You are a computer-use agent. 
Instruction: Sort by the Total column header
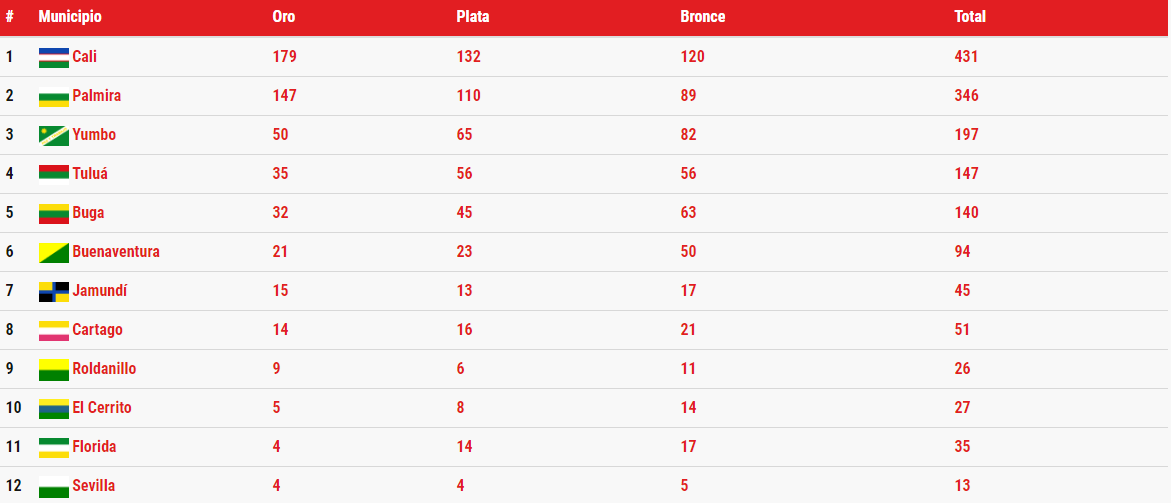(x=970, y=16)
